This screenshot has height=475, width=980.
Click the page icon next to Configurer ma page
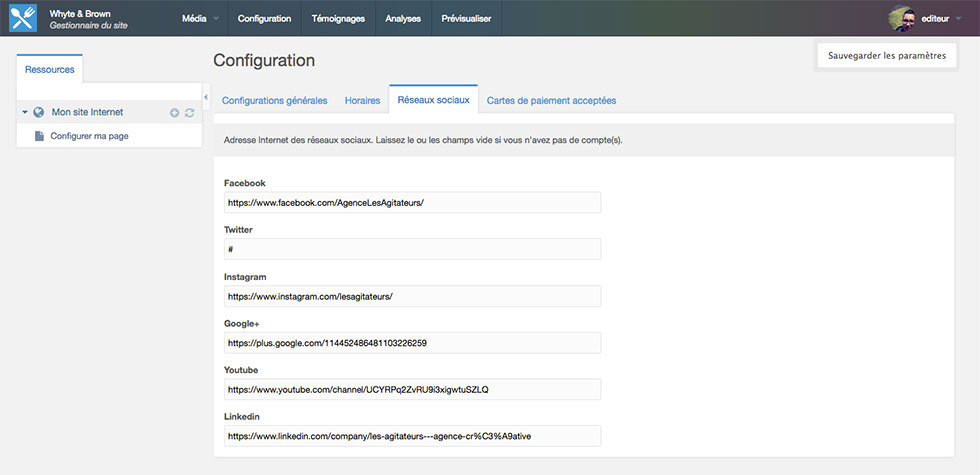coord(40,136)
